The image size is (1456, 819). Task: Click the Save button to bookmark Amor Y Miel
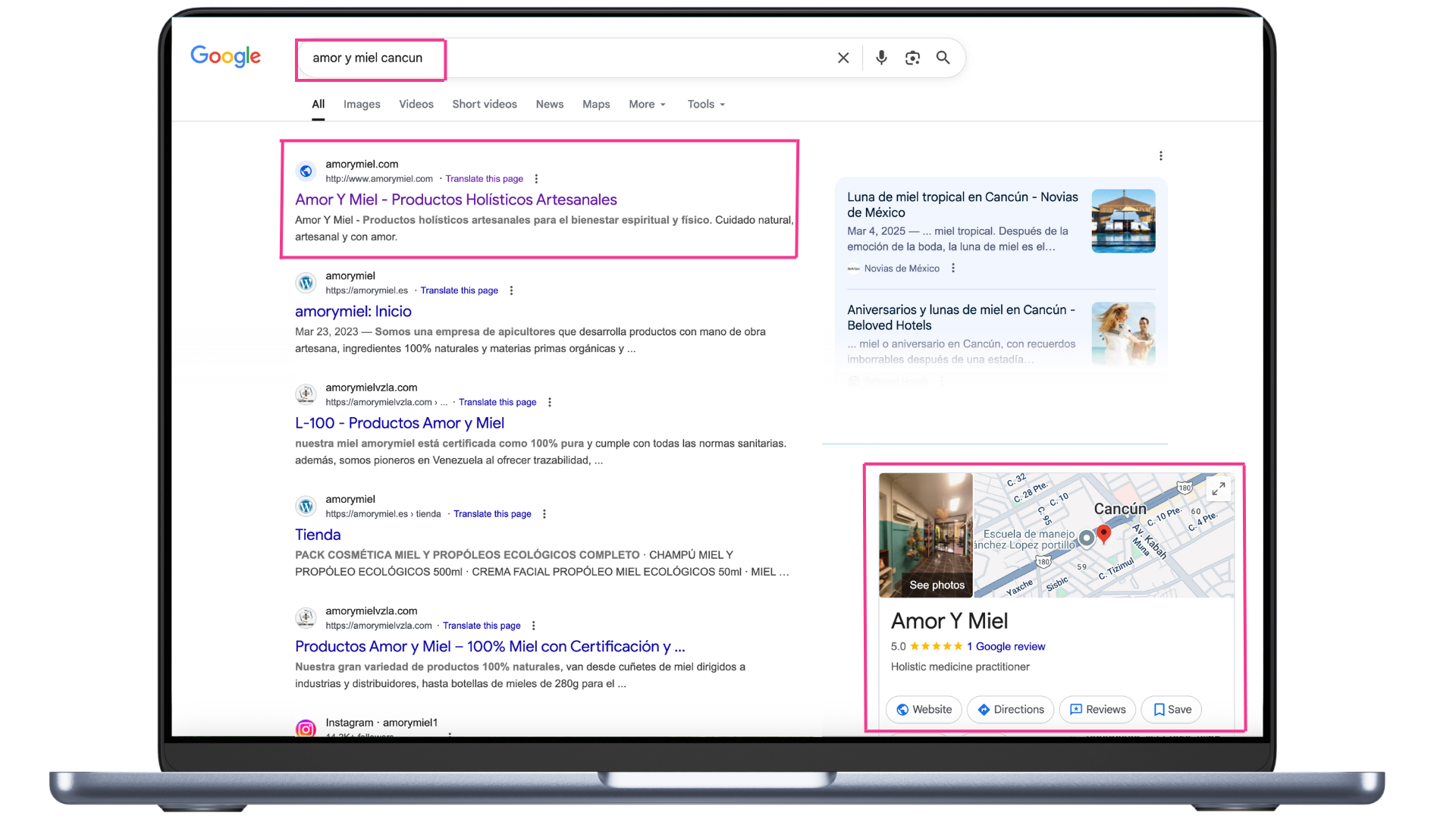[x=1171, y=710]
